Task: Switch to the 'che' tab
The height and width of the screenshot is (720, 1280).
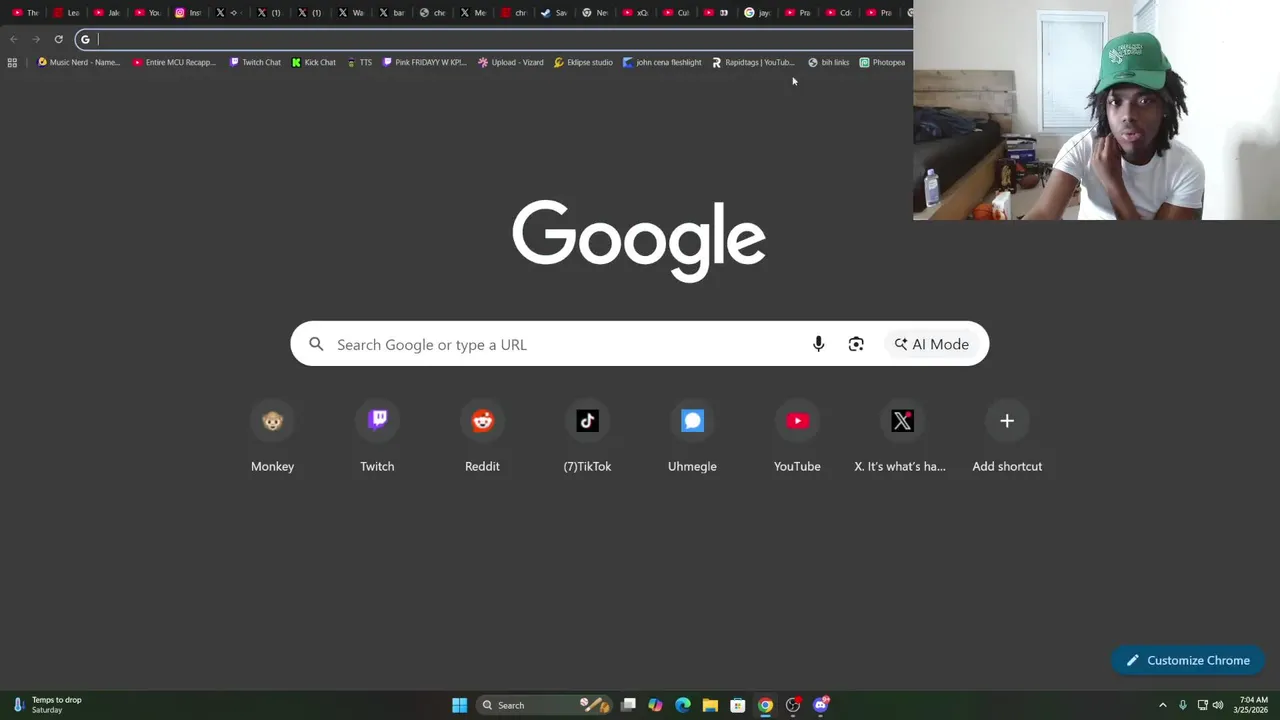Action: click(x=432, y=13)
